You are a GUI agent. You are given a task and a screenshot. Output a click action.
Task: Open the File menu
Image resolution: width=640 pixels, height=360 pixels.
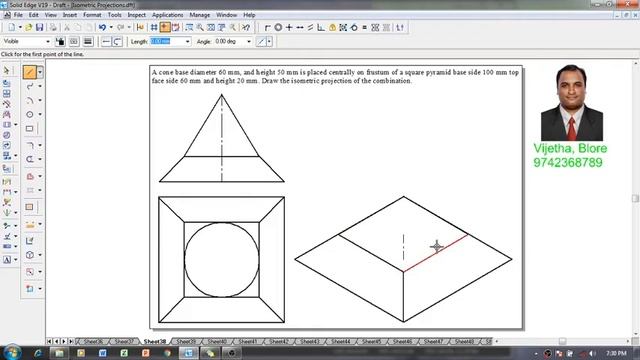tap(18, 15)
